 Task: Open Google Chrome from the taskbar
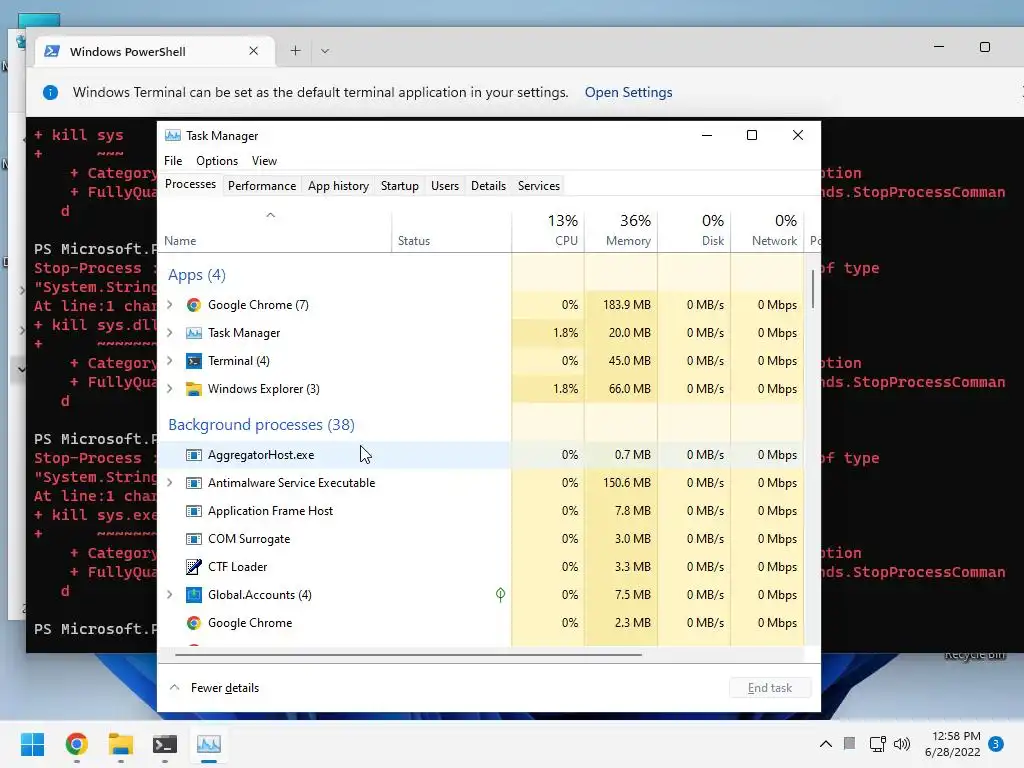click(76, 744)
